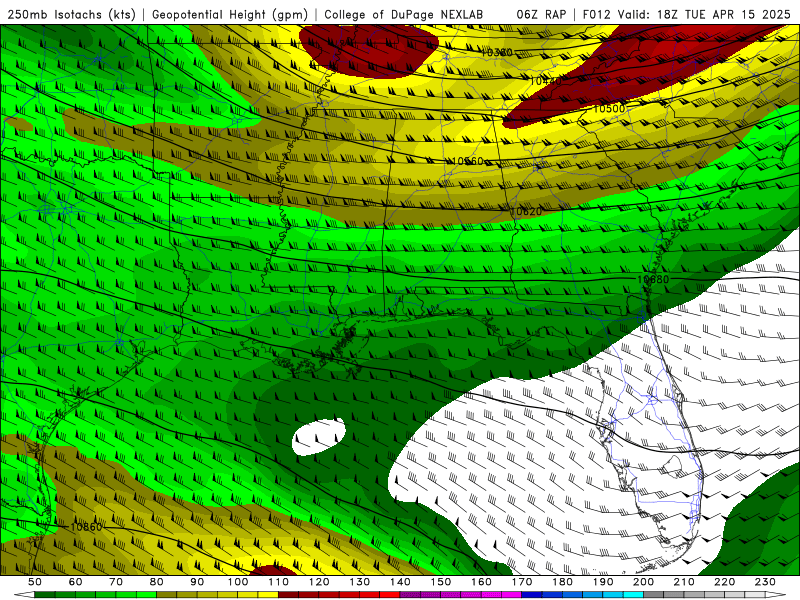The image size is (800, 600).
Task: Click the 'Geopotential Height (gpm)' title text
Action: click(x=230, y=14)
